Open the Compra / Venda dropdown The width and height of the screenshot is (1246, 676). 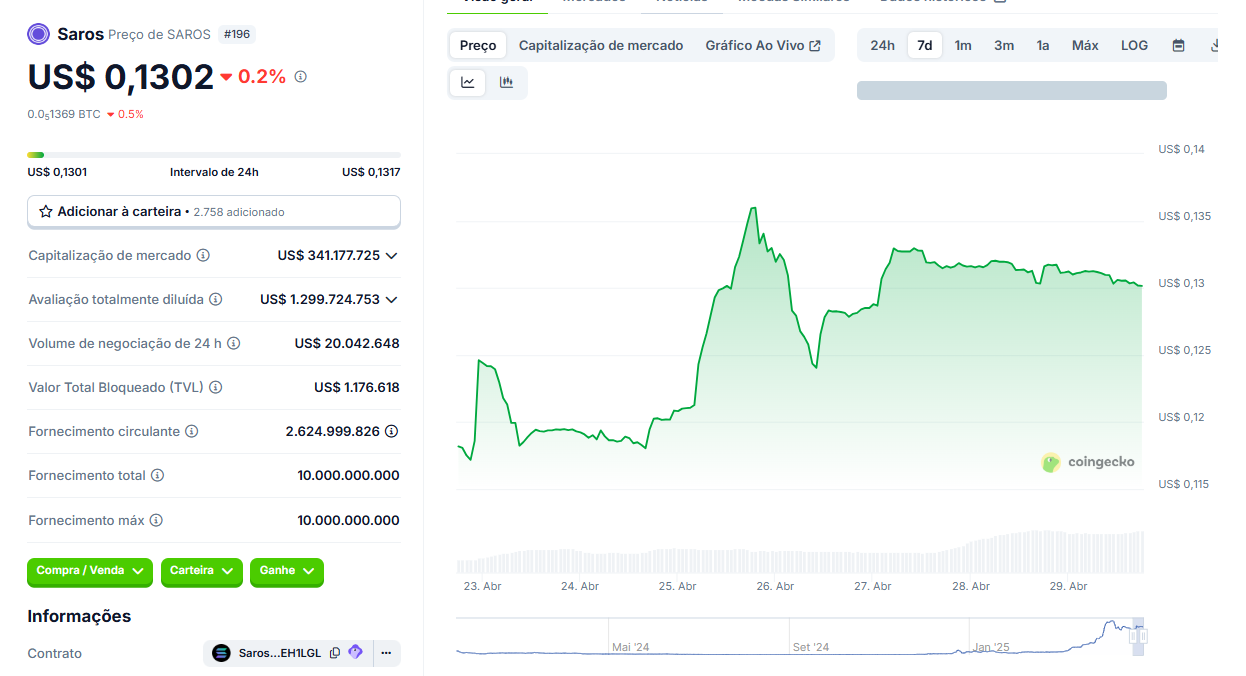(90, 571)
